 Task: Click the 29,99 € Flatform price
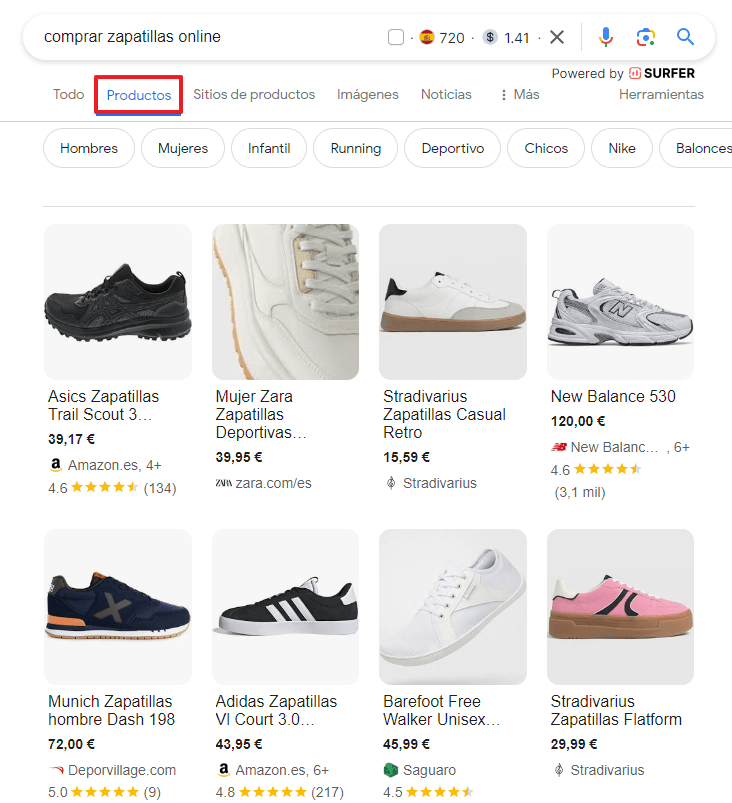click(574, 744)
